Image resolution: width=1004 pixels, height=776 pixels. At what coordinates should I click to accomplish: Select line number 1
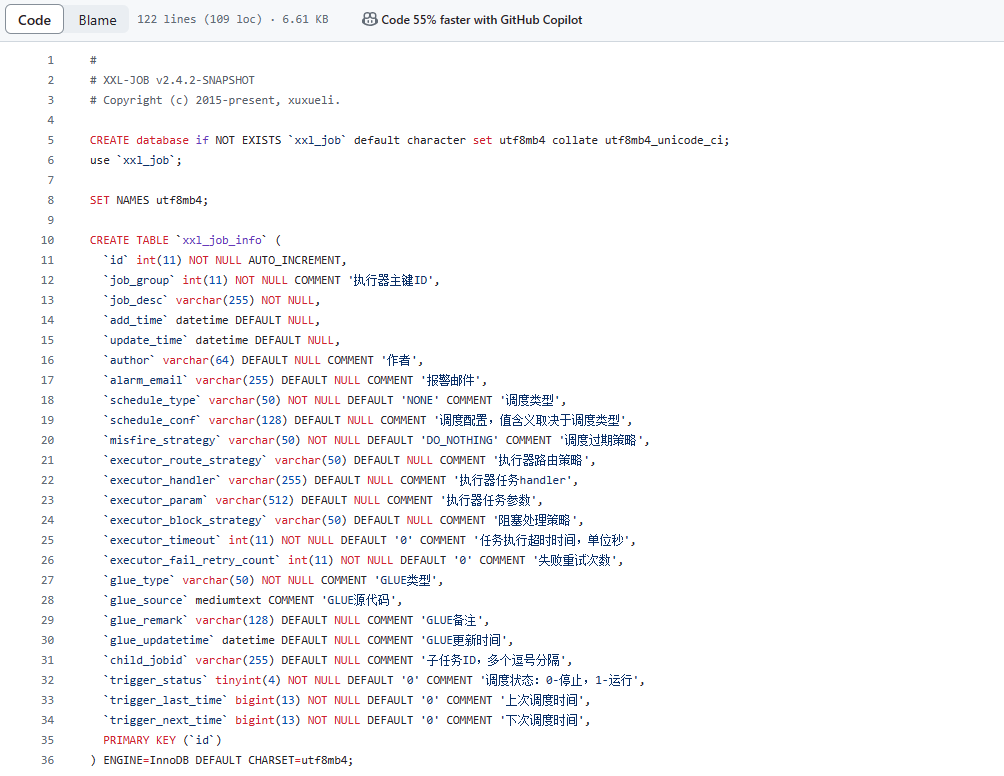(x=51, y=60)
